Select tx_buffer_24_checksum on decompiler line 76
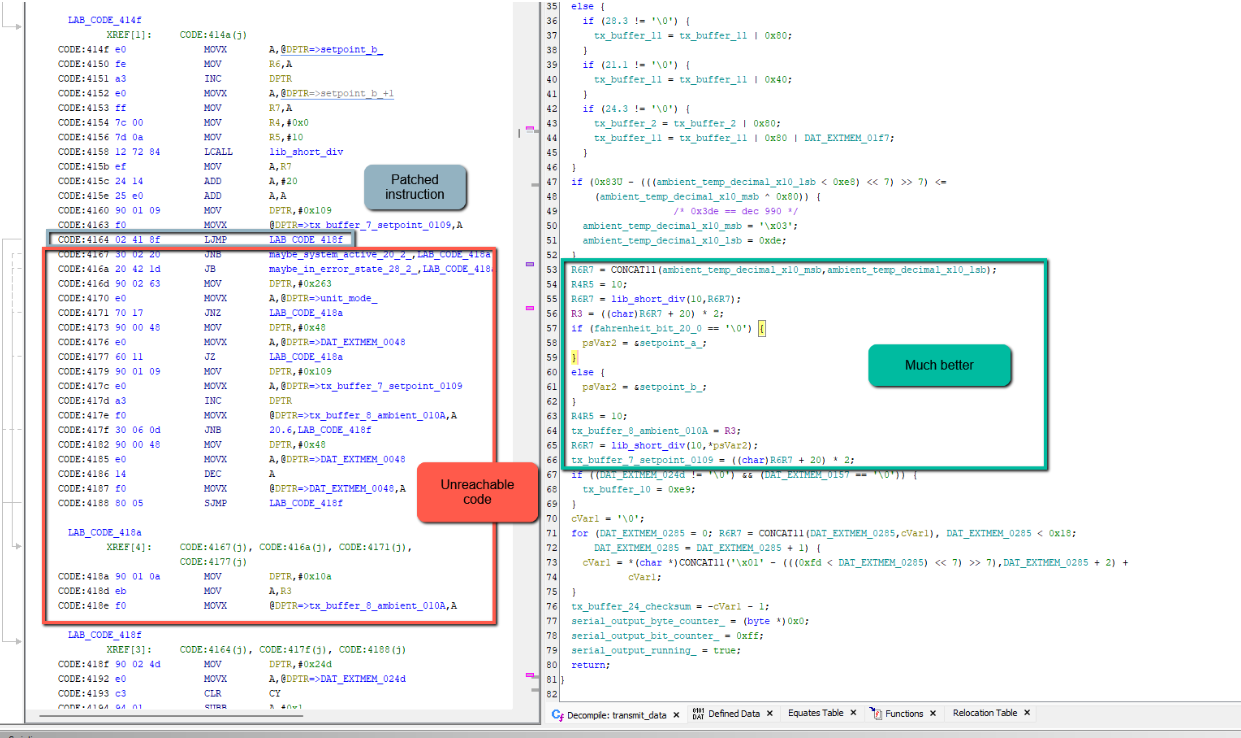Screen dimensions: 1241x738 [629, 605]
